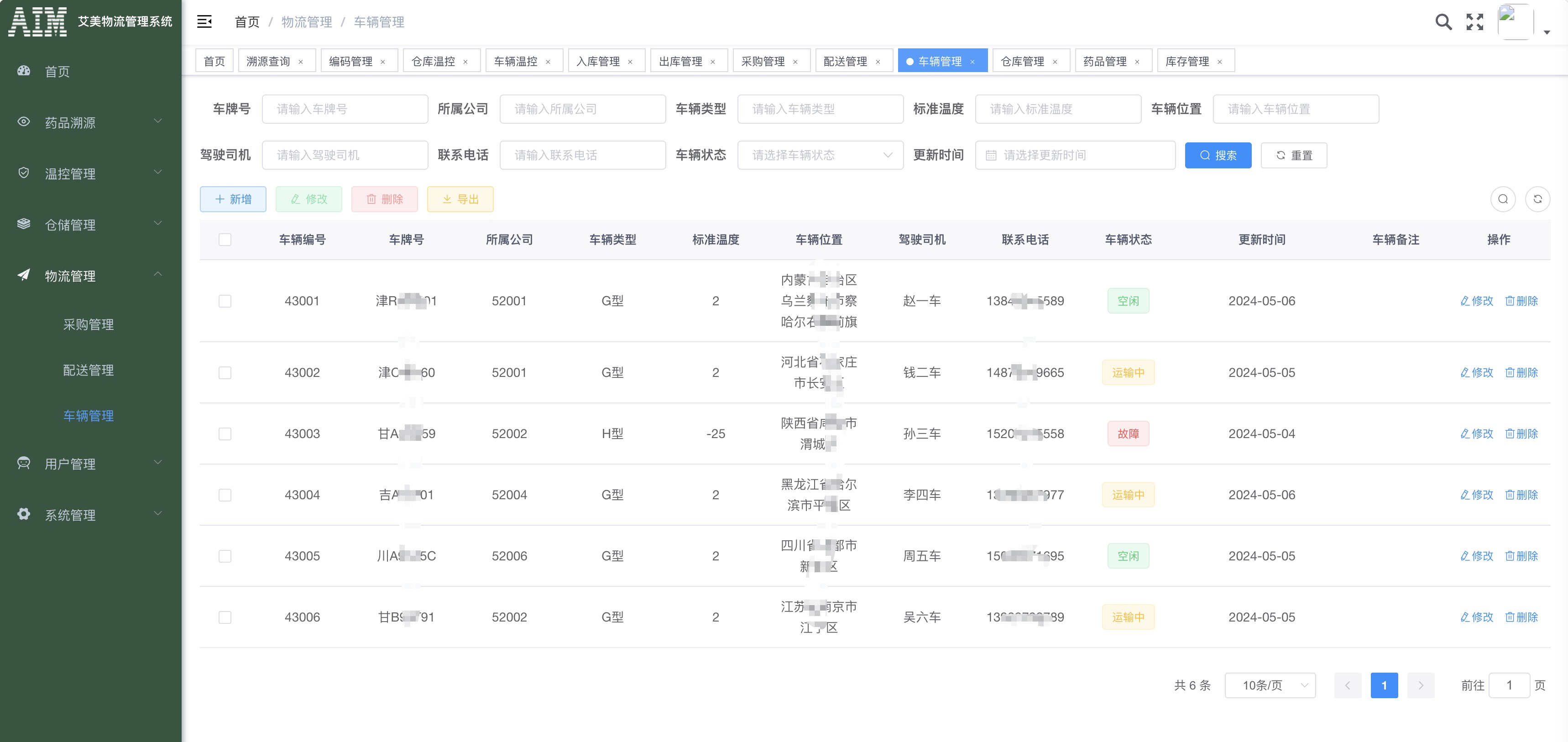Toggle the sidebar collapse hamburger icon
Viewport: 1568px width, 742px height.
(204, 22)
